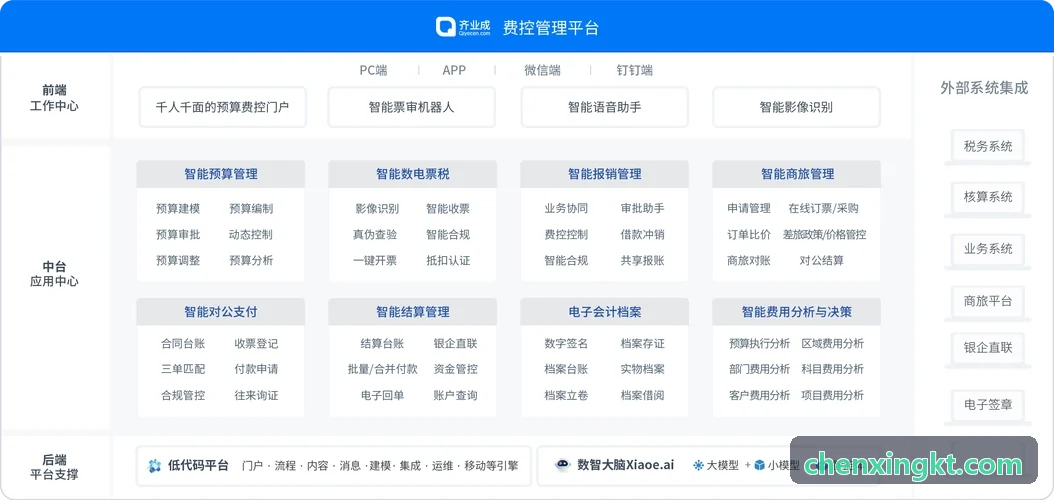Click the 电子签章 integration item
Viewport: 1054px width, 500px height.
pyautogui.click(x=987, y=405)
